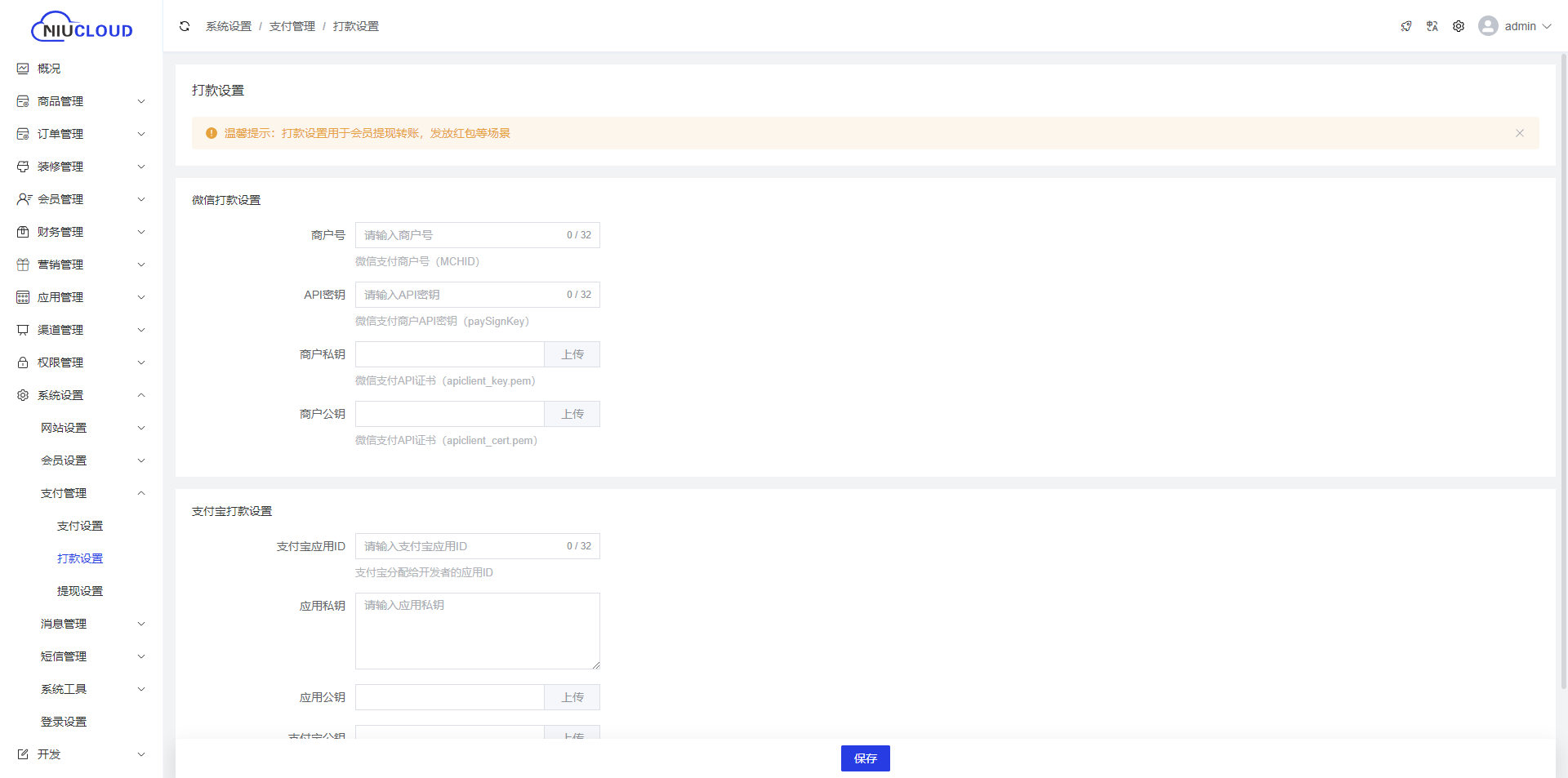The image size is (1568, 778).
Task: Click the admin user avatar
Action: pos(1488,26)
